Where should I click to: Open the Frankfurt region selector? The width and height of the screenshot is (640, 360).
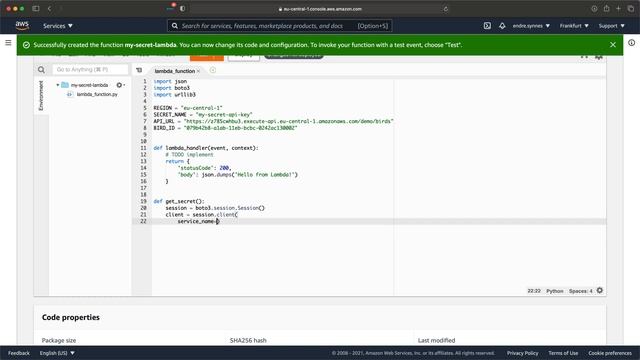[574, 26]
